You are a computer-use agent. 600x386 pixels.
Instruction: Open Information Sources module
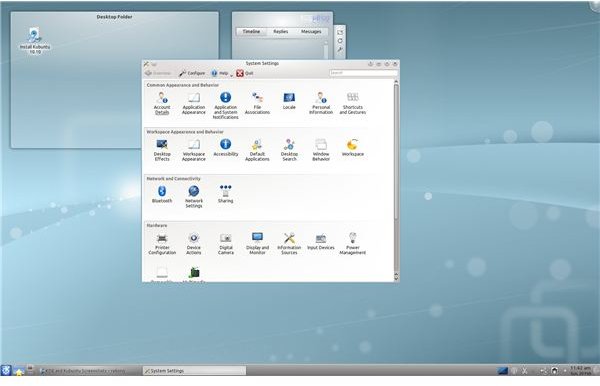coord(289,243)
